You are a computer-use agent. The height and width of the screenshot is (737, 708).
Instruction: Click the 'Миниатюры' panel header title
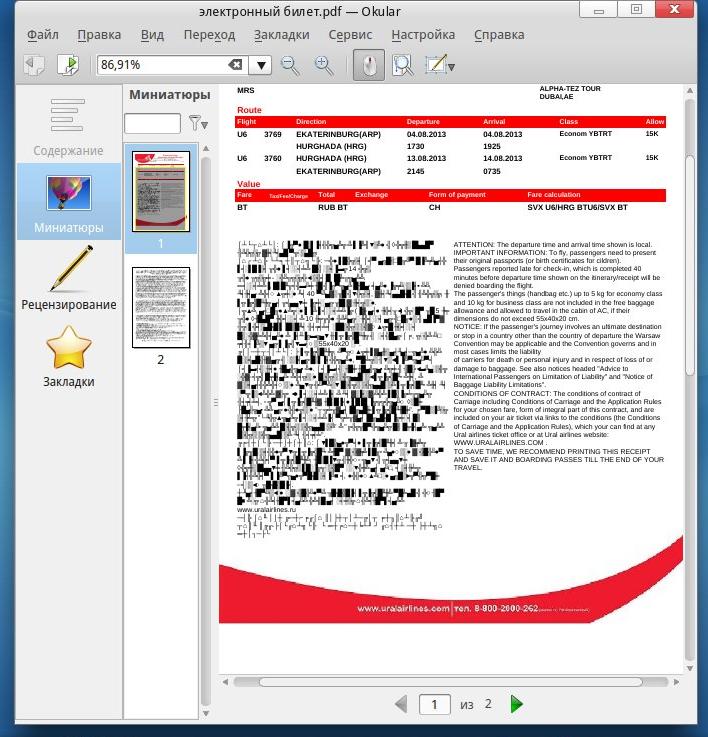point(170,94)
